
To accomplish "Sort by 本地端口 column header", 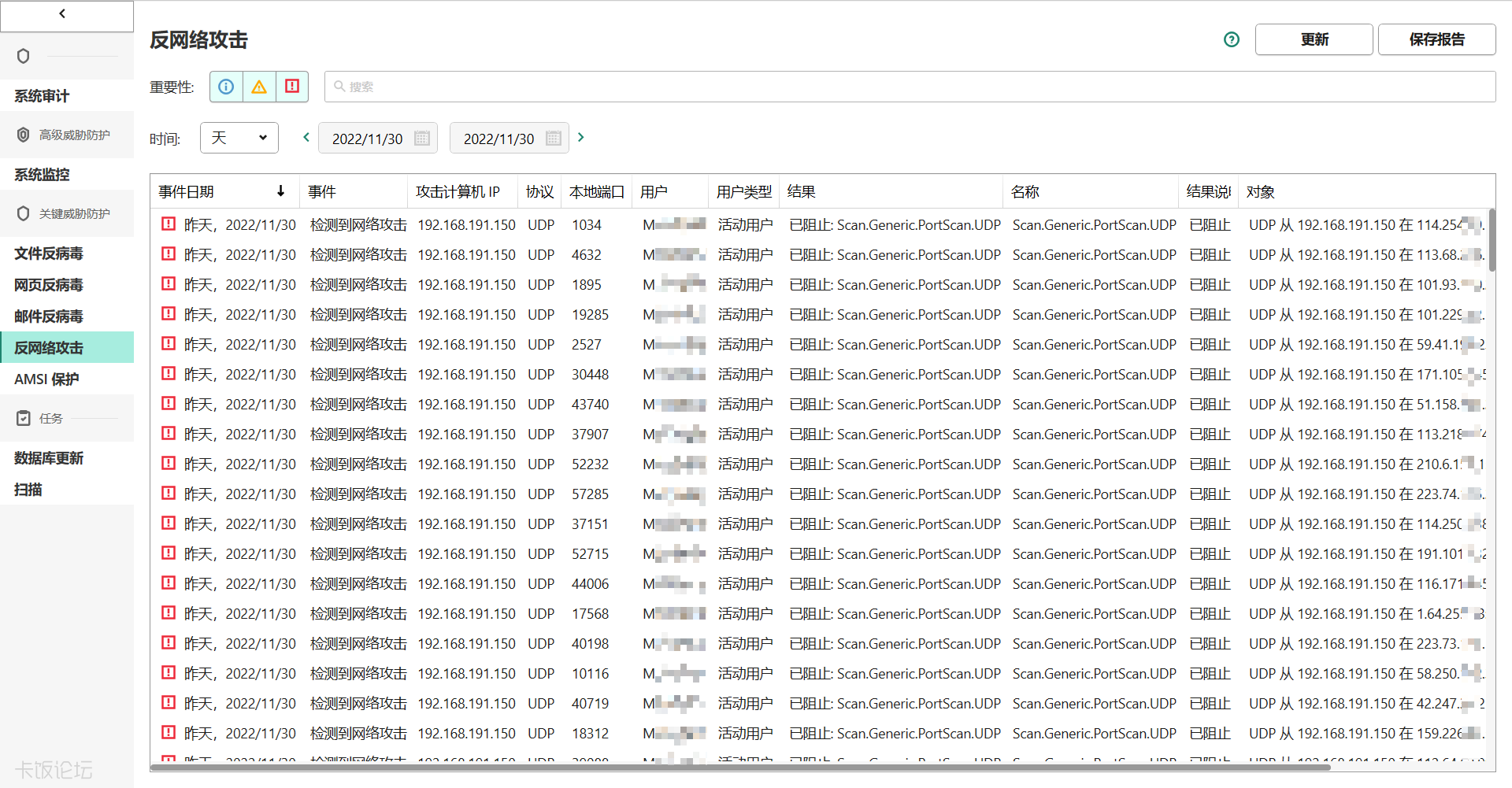I will (x=597, y=191).
